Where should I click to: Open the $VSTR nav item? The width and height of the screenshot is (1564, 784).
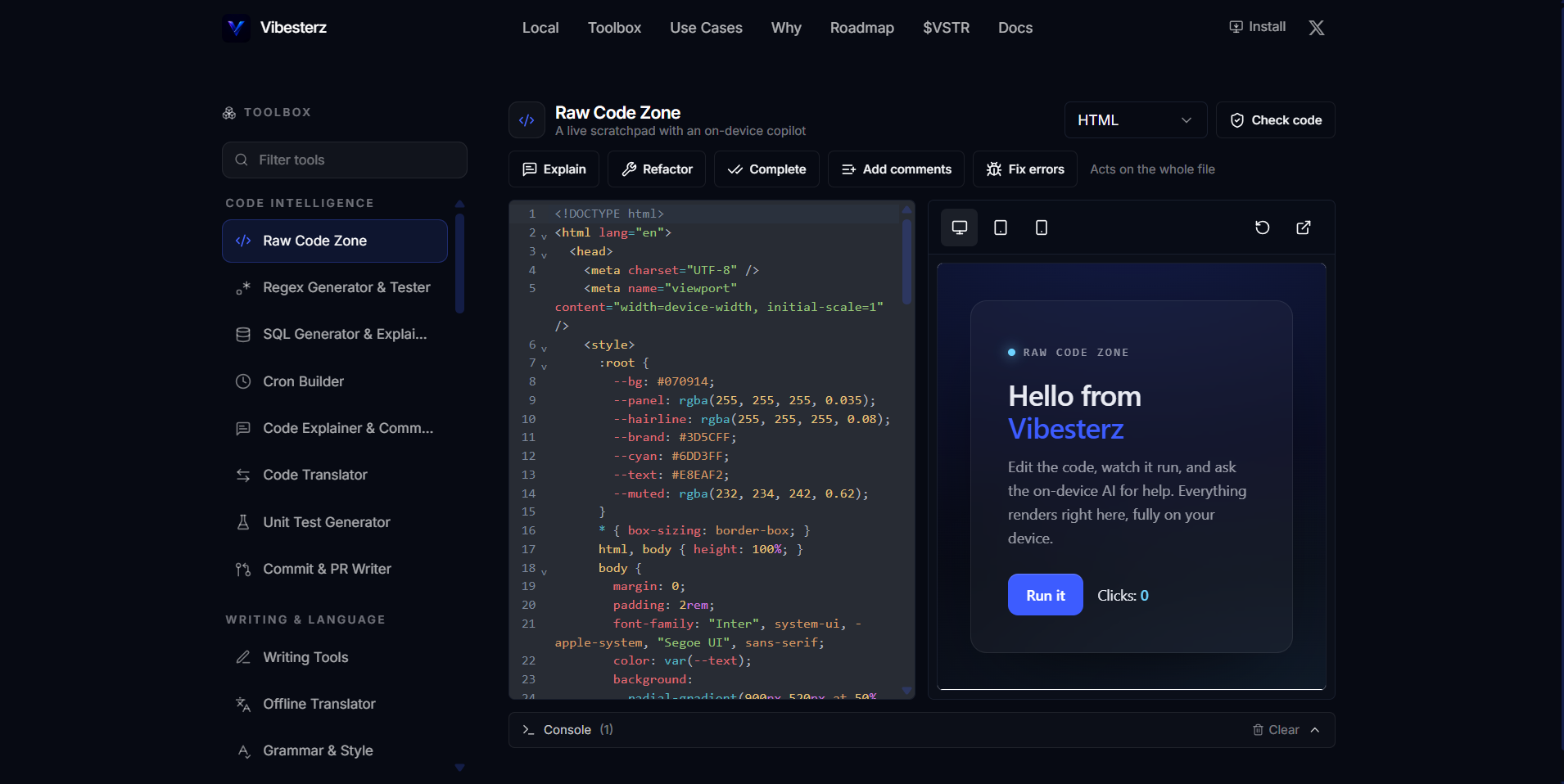(946, 28)
